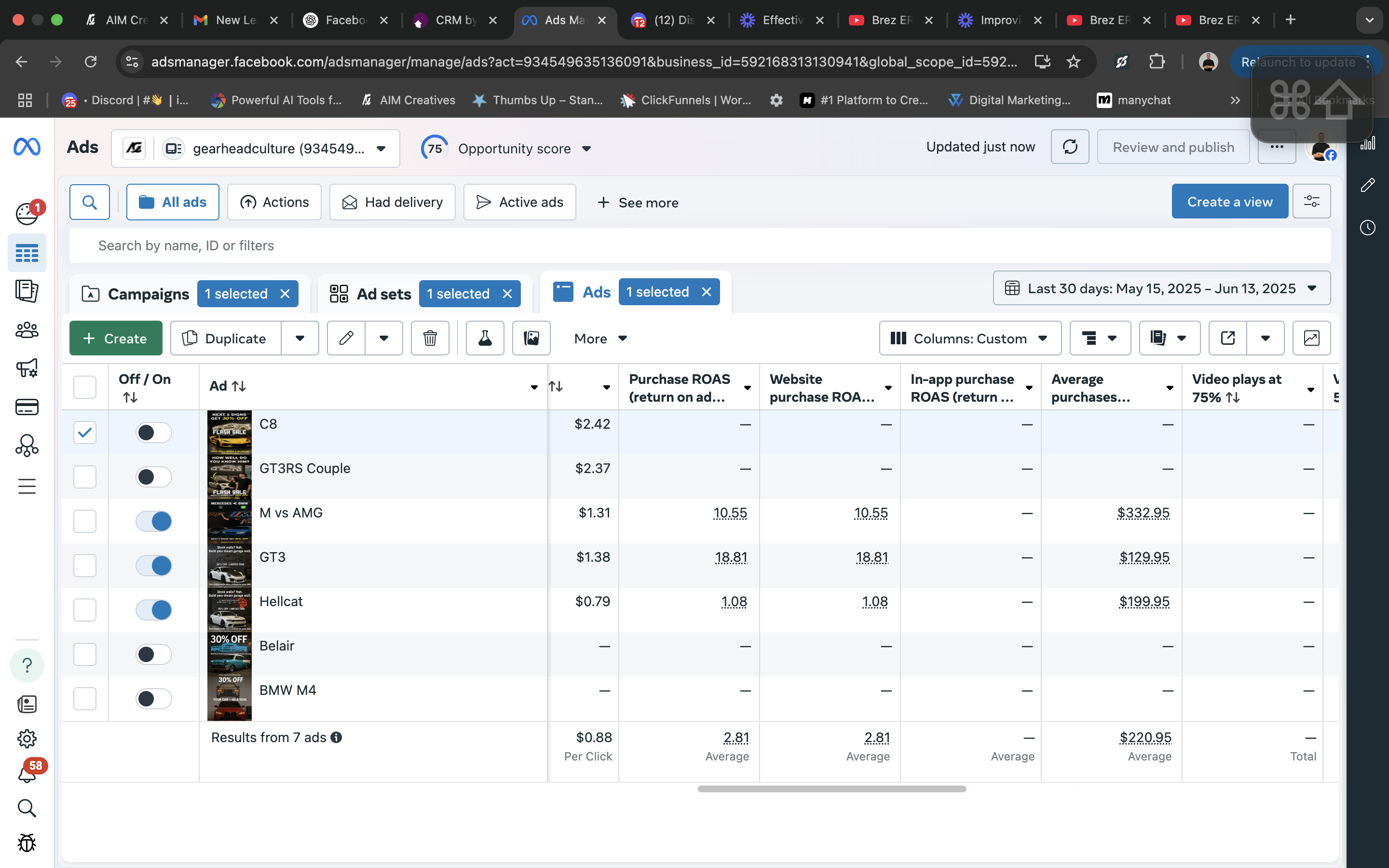Open Audiences people icon in sidebar
Viewport: 1389px width, 868px height.
(x=27, y=330)
